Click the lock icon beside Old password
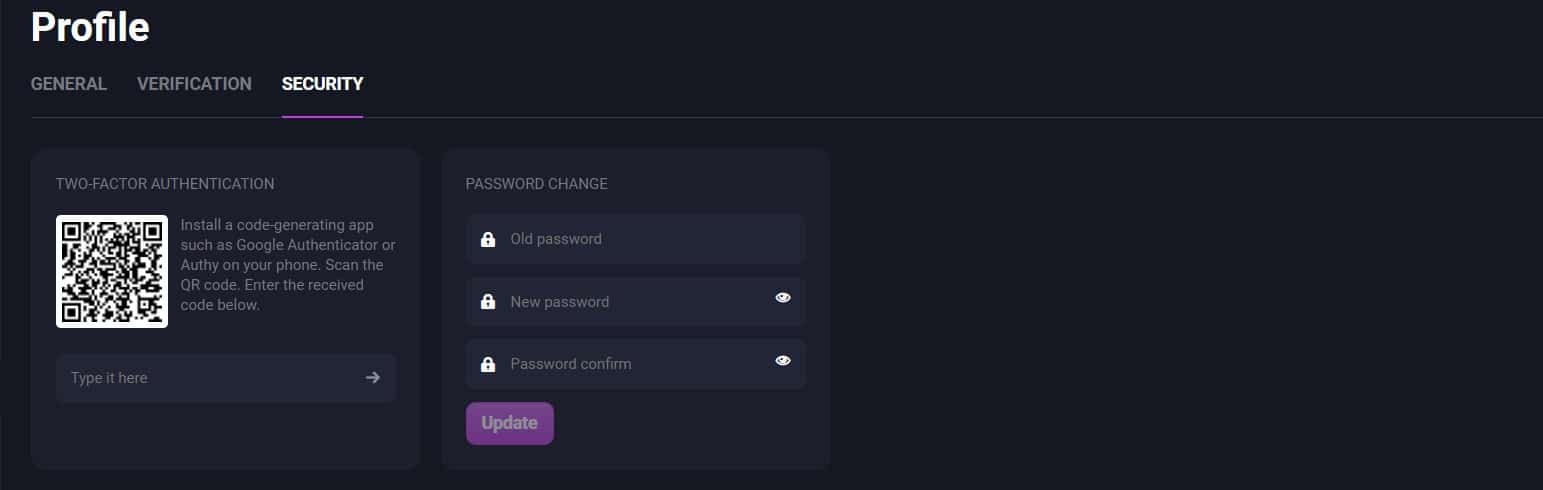This screenshot has width=1543, height=490. (x=488, y=239)
